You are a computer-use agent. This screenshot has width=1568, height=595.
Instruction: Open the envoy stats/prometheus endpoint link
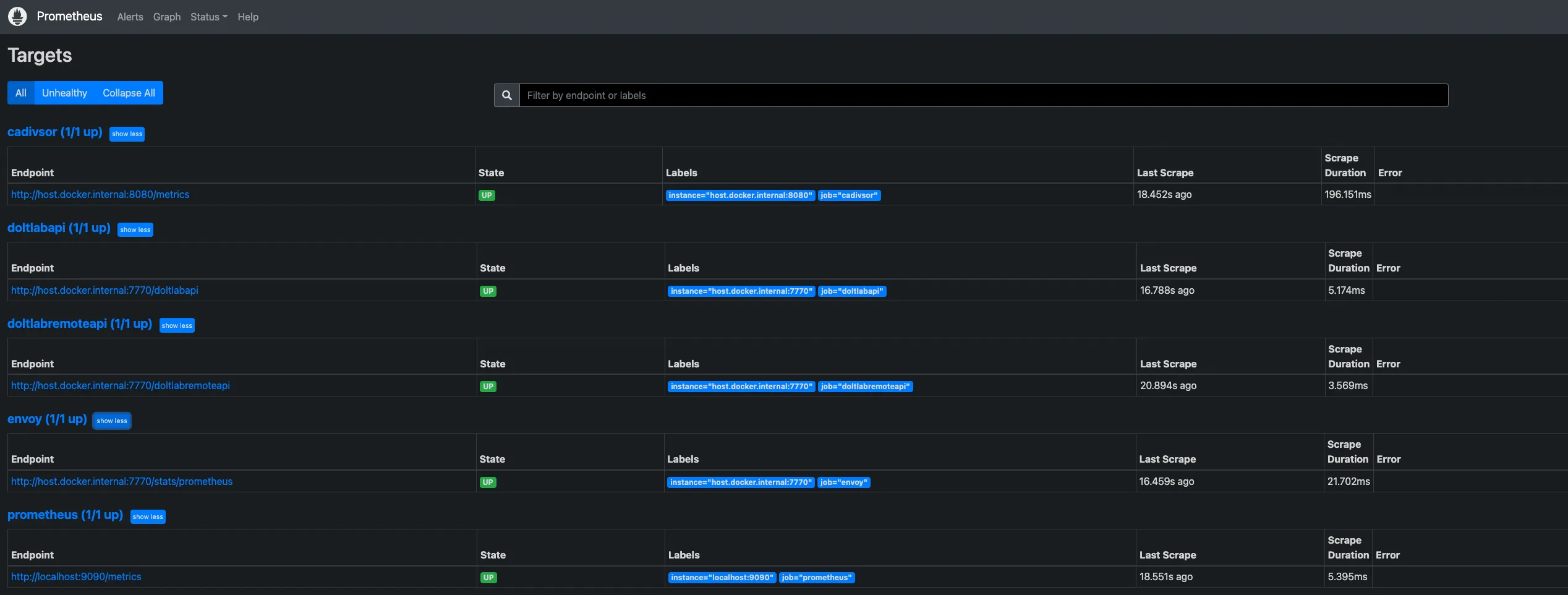[x=122, y=481]
